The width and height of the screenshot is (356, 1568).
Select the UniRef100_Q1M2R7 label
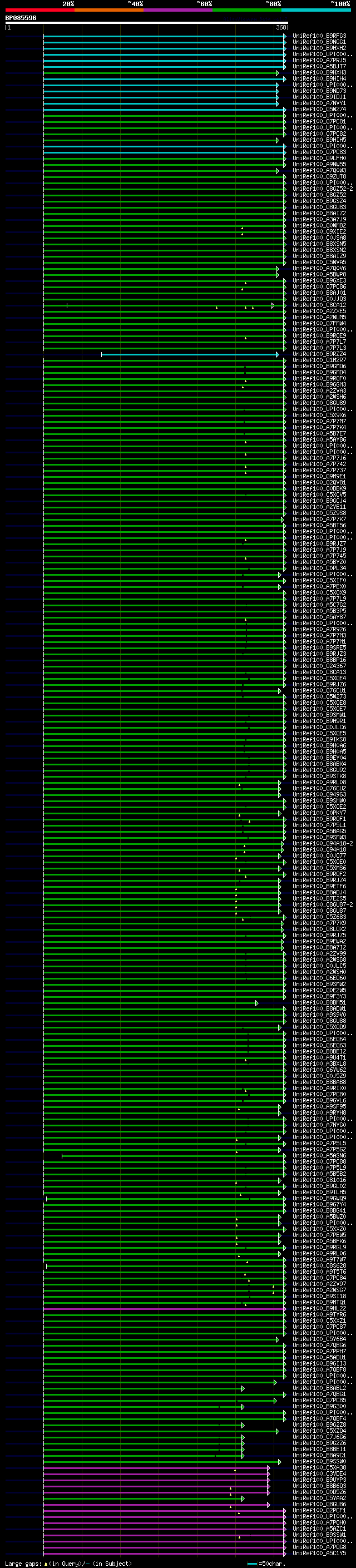(x=319, y=360)
